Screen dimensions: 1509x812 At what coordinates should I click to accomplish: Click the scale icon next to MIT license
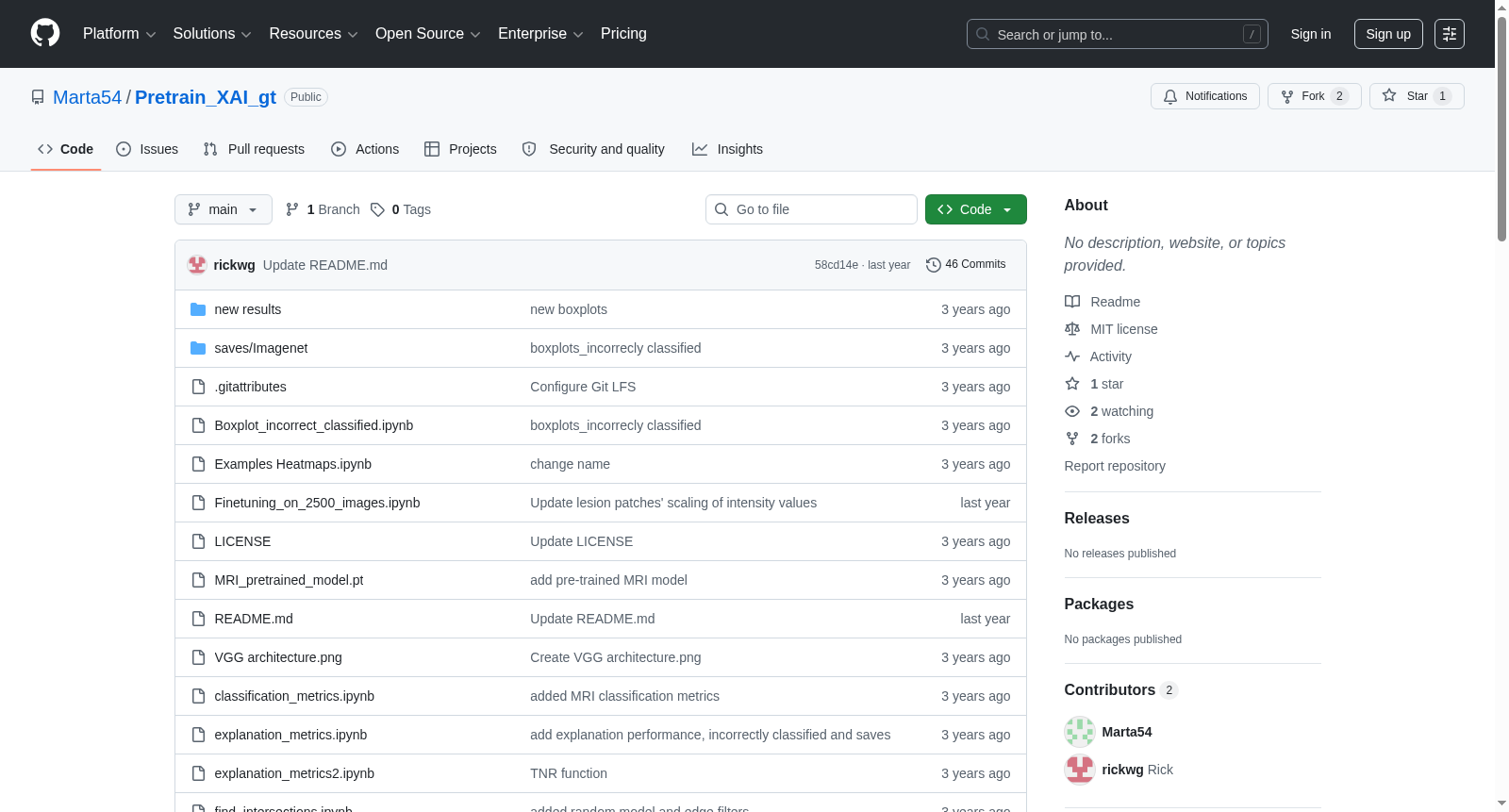1072,329
